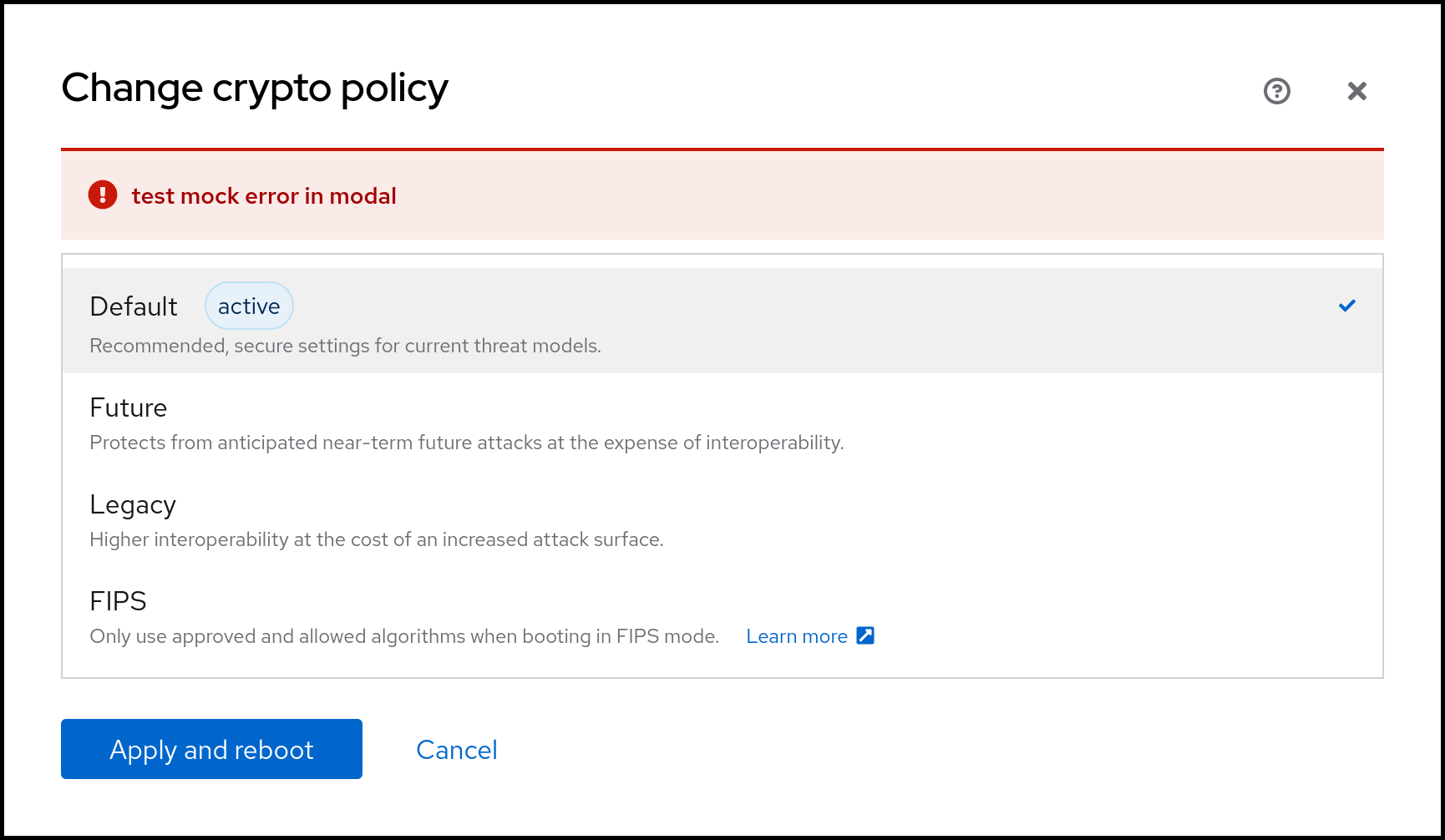
Task: Close the Change crypto policy dialog
Action: coord(1357,91)
